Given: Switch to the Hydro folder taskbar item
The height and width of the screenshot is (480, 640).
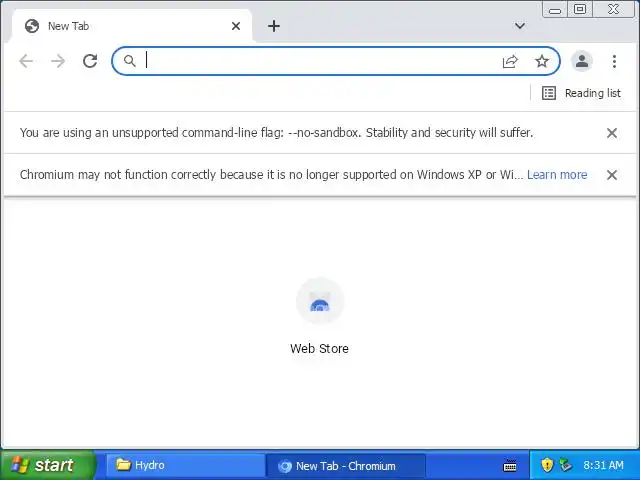Looking at the screenshot, I should point(185,465).
